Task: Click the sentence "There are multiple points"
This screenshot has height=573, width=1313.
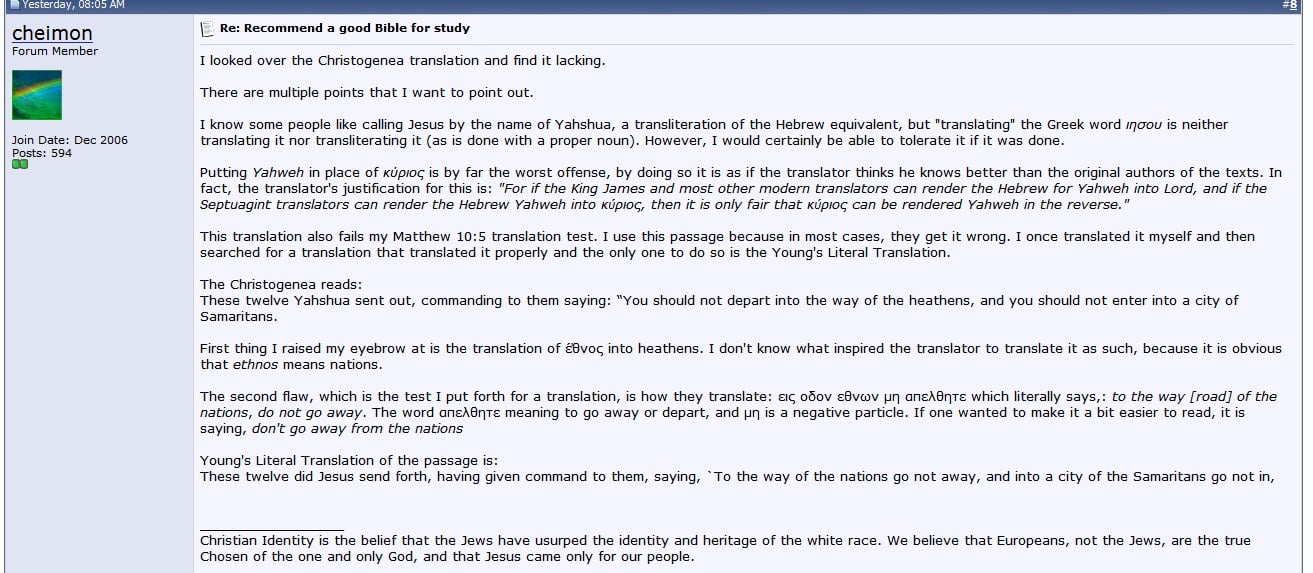Action: click(366, 93)
